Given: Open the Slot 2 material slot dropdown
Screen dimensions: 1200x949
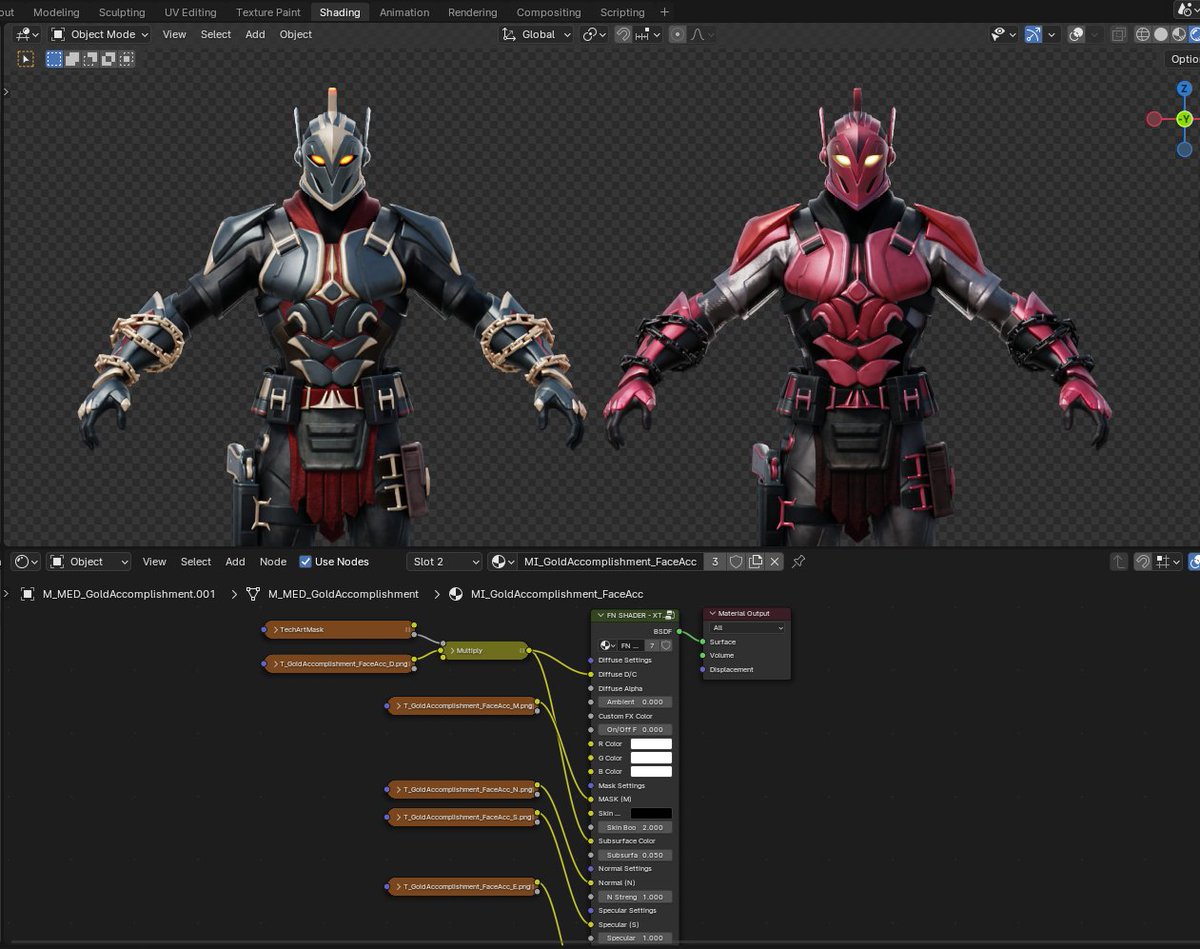Looking at the screenshot, I should 444,562.
